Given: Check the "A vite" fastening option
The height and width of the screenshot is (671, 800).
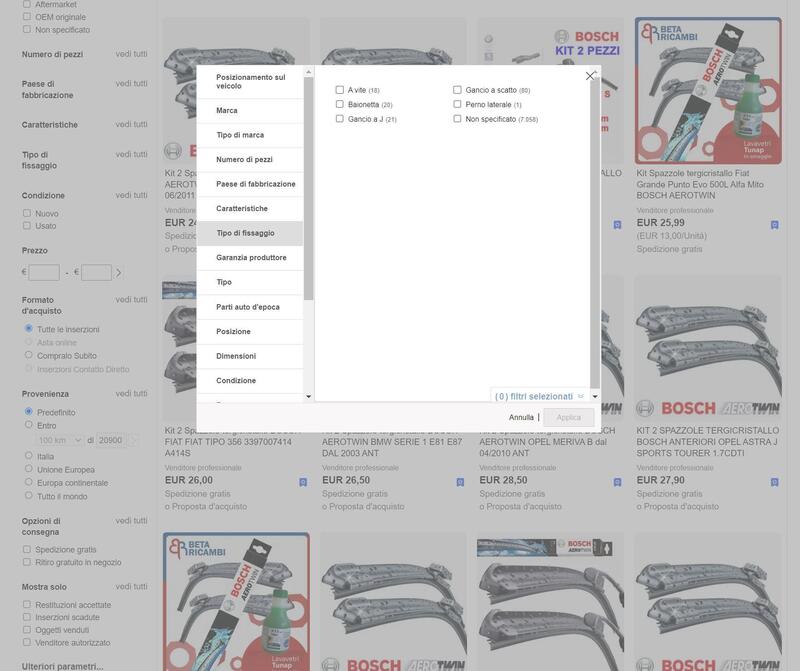Looking at the screenshot, I should point(340,90).
